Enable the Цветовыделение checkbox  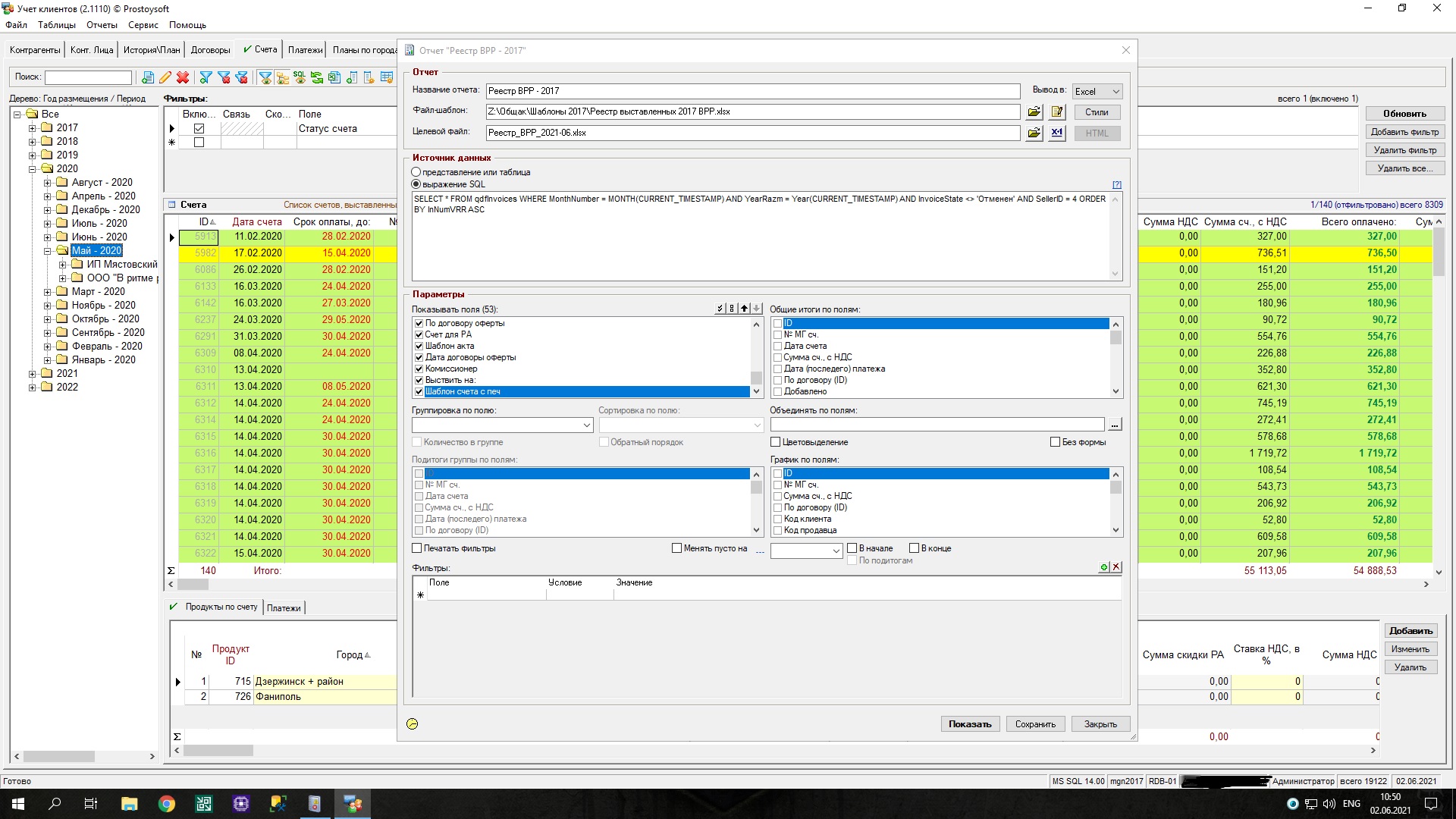776,442
